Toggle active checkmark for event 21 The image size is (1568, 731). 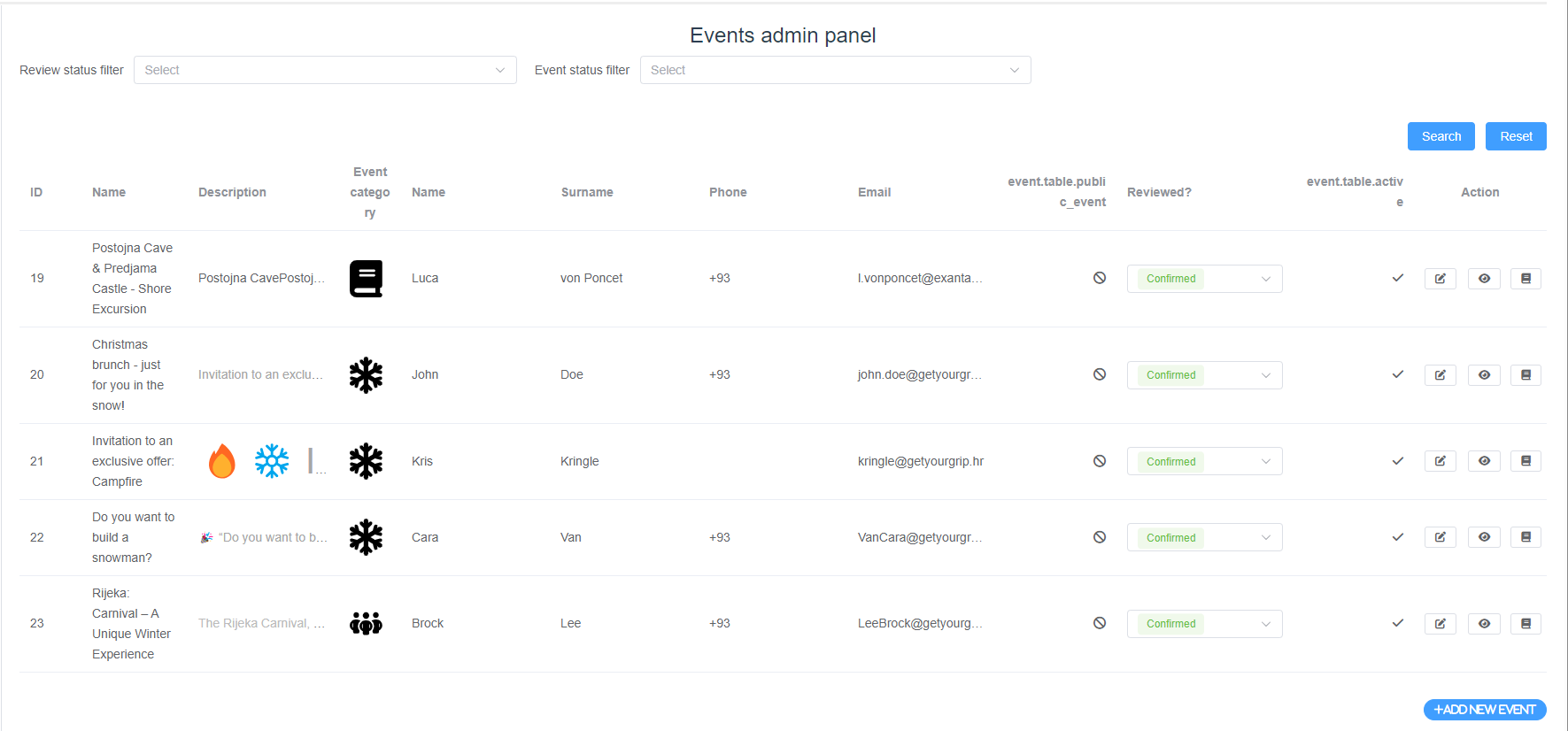coord(1397,461)
